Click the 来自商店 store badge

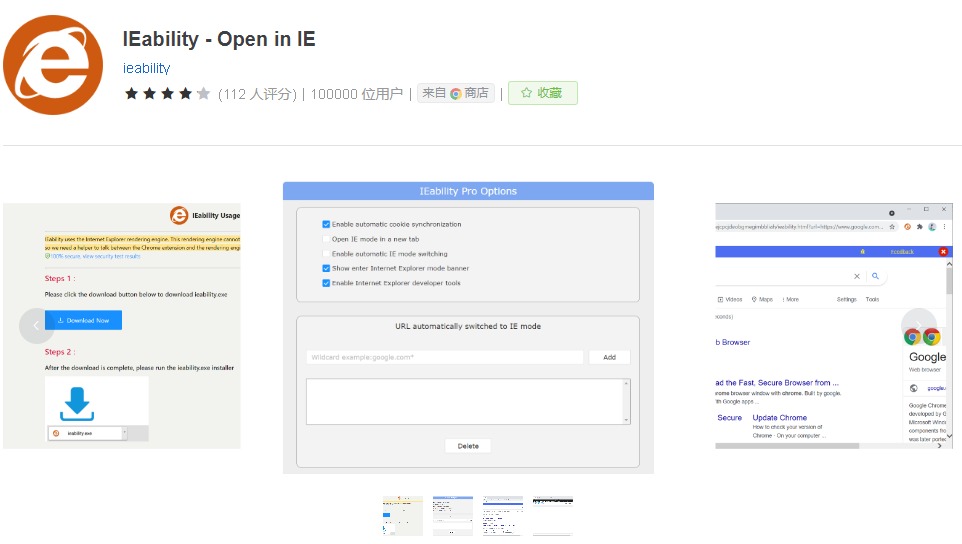pos(455,93)
